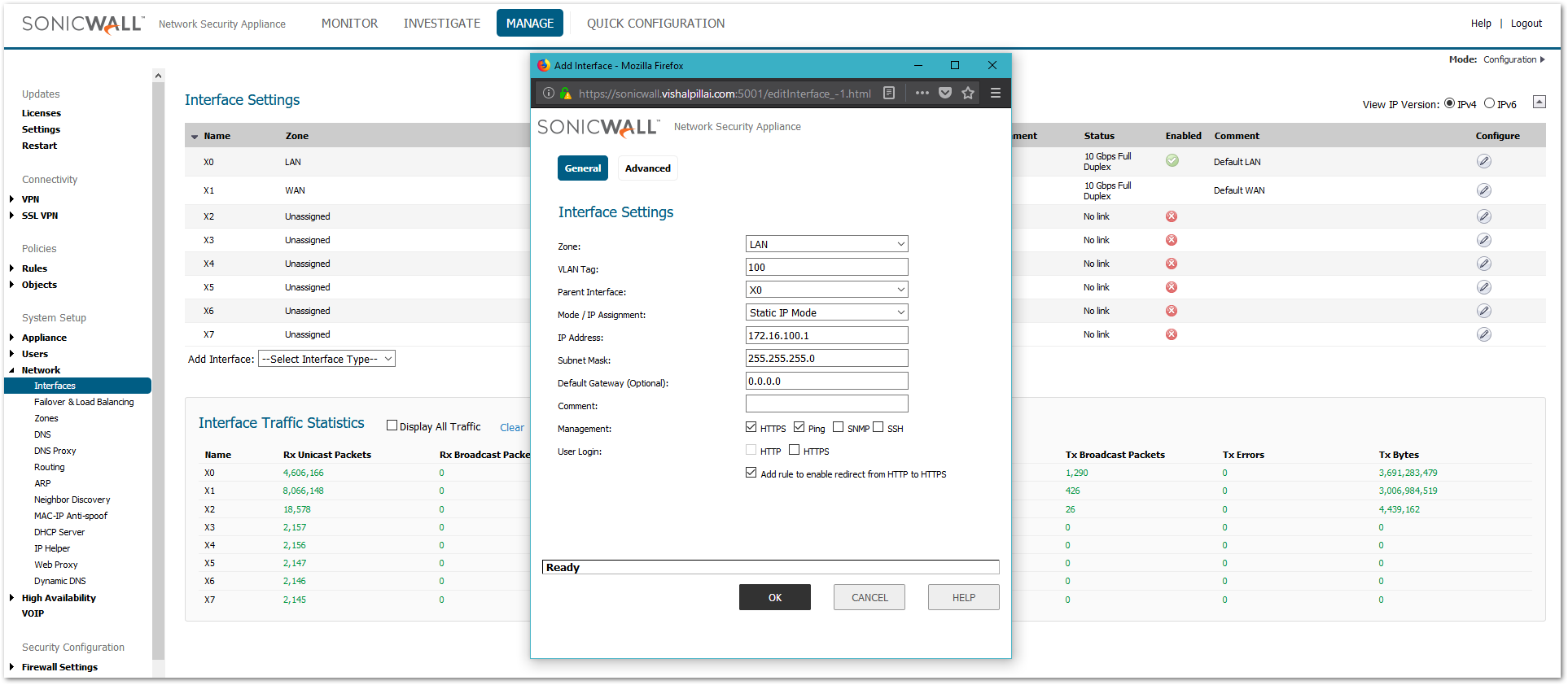The width and height of the screenshot is (1568, 685).
Task: Enable SSH management checkbox
Action: point(878,427)
